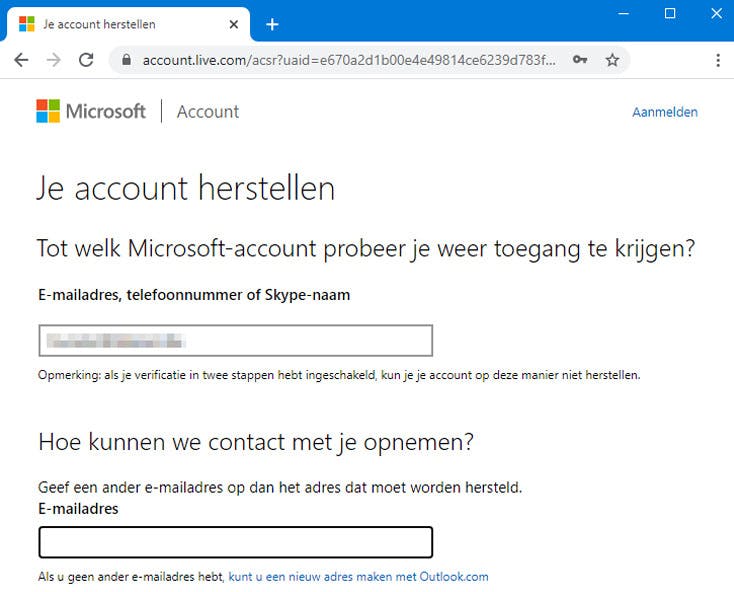View site info via the padlock icon
The height and width of the screenshot is (592, 734).
126,60
